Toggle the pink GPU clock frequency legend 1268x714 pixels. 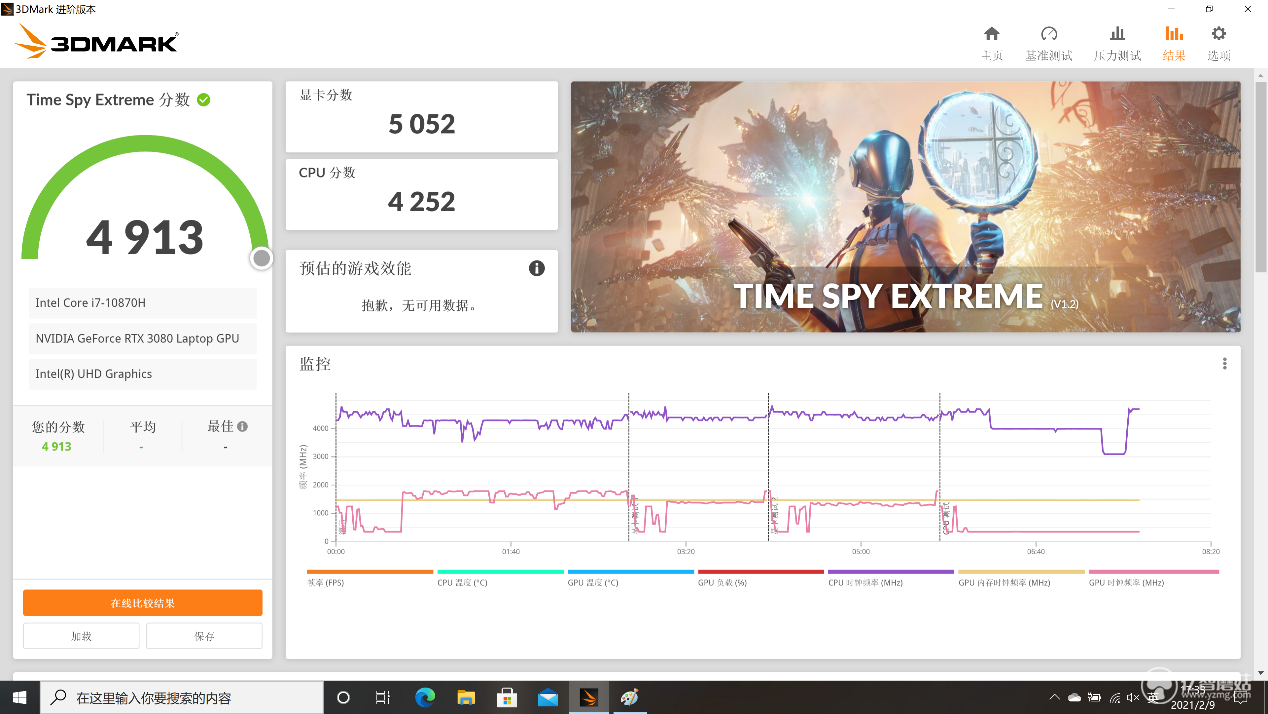point(1153,577)
